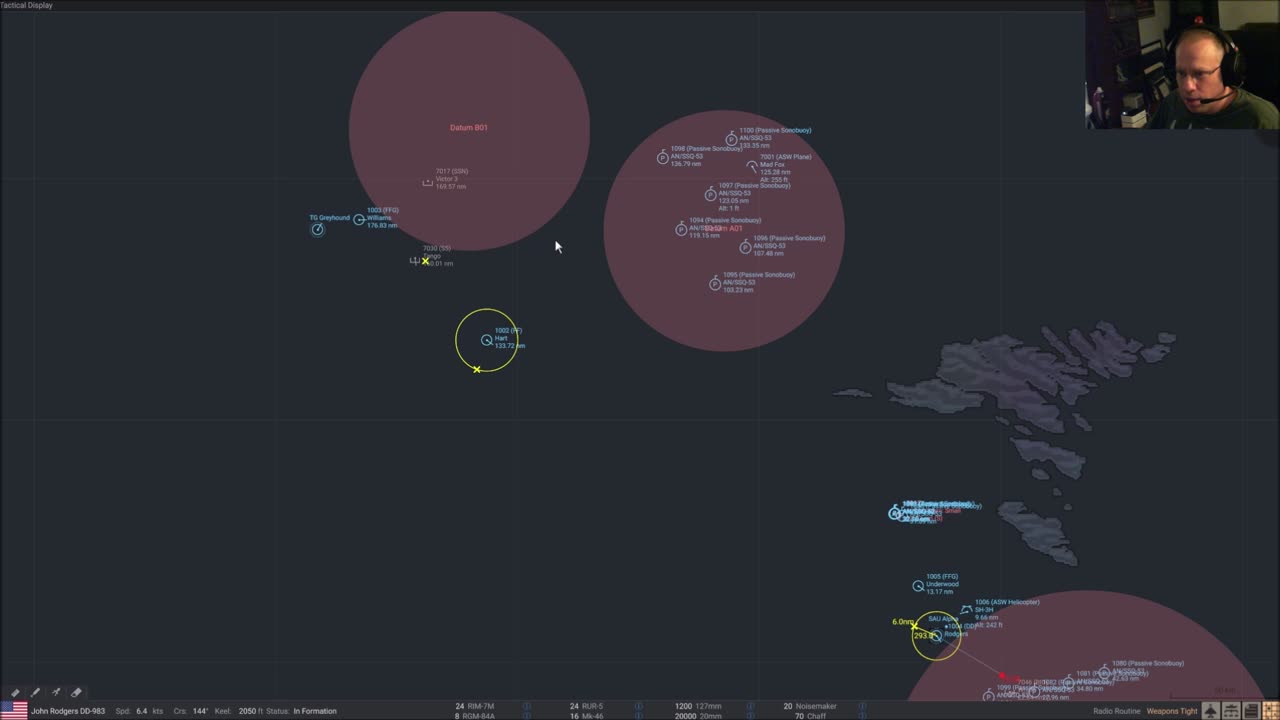
Task: Click the yellow 6.0nm waypoint marker near SAU Alpha
Action: 914,627
